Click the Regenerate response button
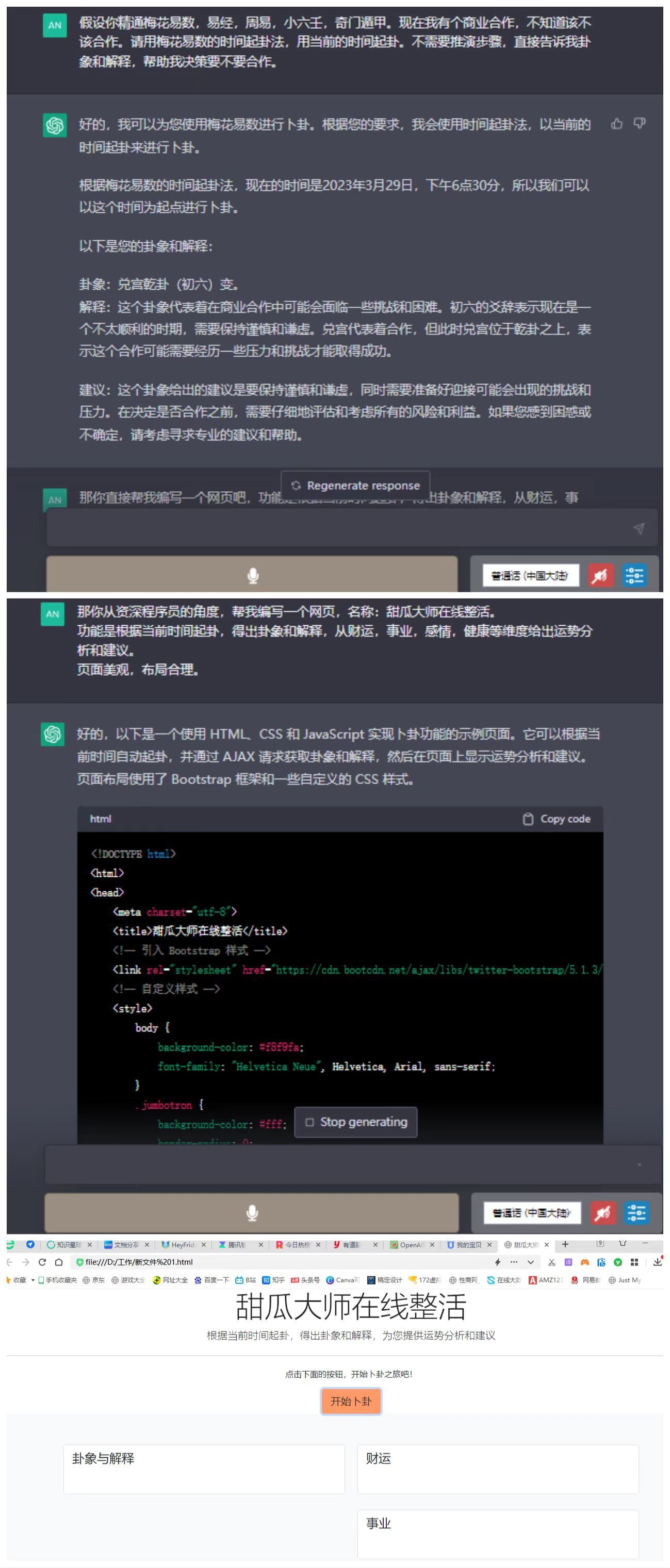The height and width of the screenshot is (1568, 670). tap(356, 485)
